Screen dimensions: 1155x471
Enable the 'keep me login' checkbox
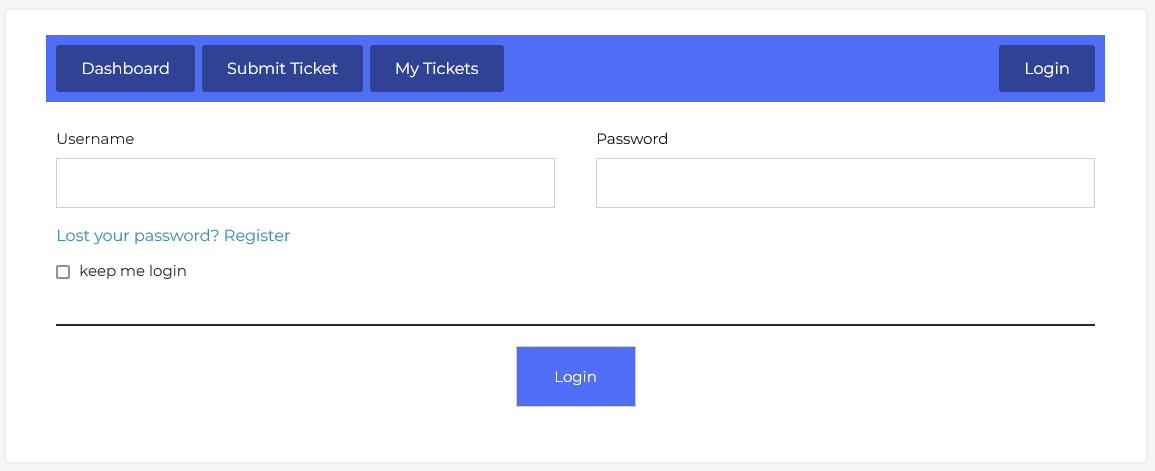coord(63,272)
